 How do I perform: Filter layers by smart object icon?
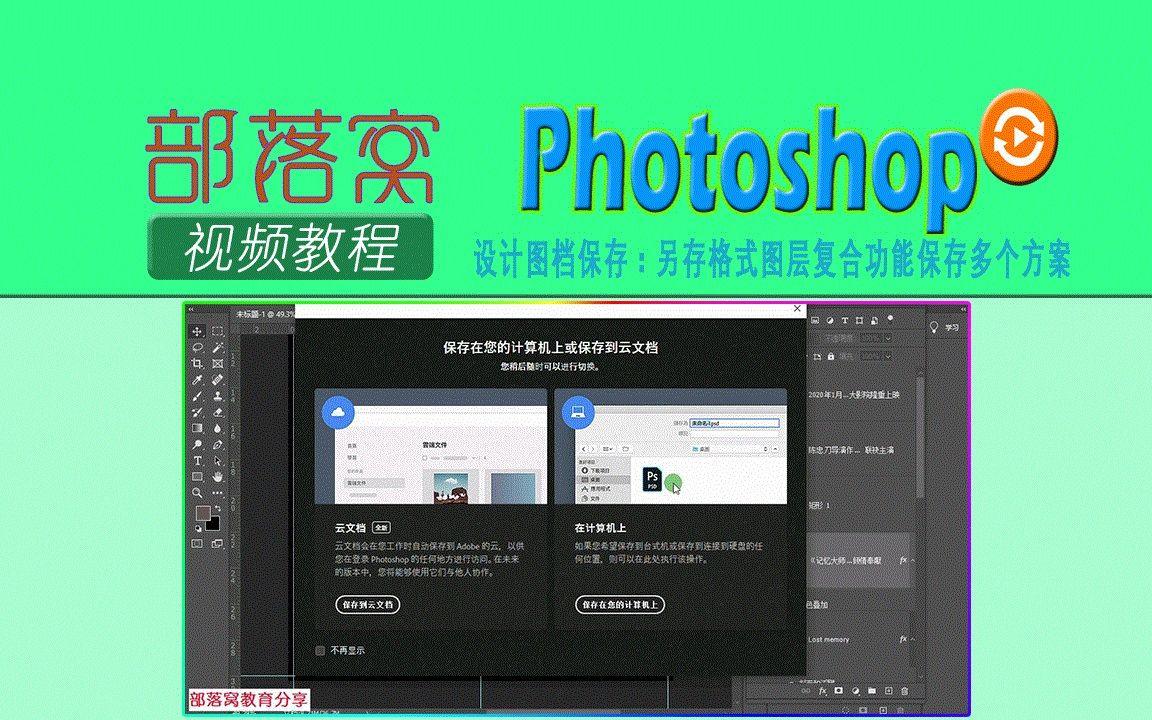(874, 320)
